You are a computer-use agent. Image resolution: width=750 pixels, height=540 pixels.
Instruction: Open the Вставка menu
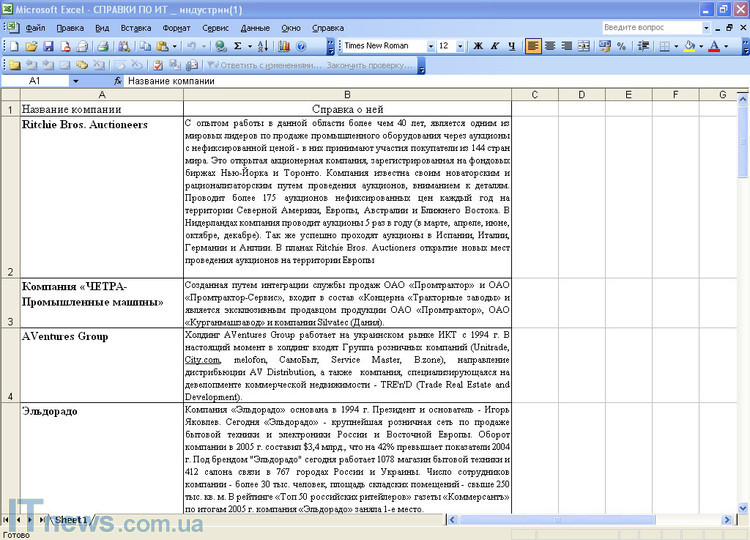(136, 28)
